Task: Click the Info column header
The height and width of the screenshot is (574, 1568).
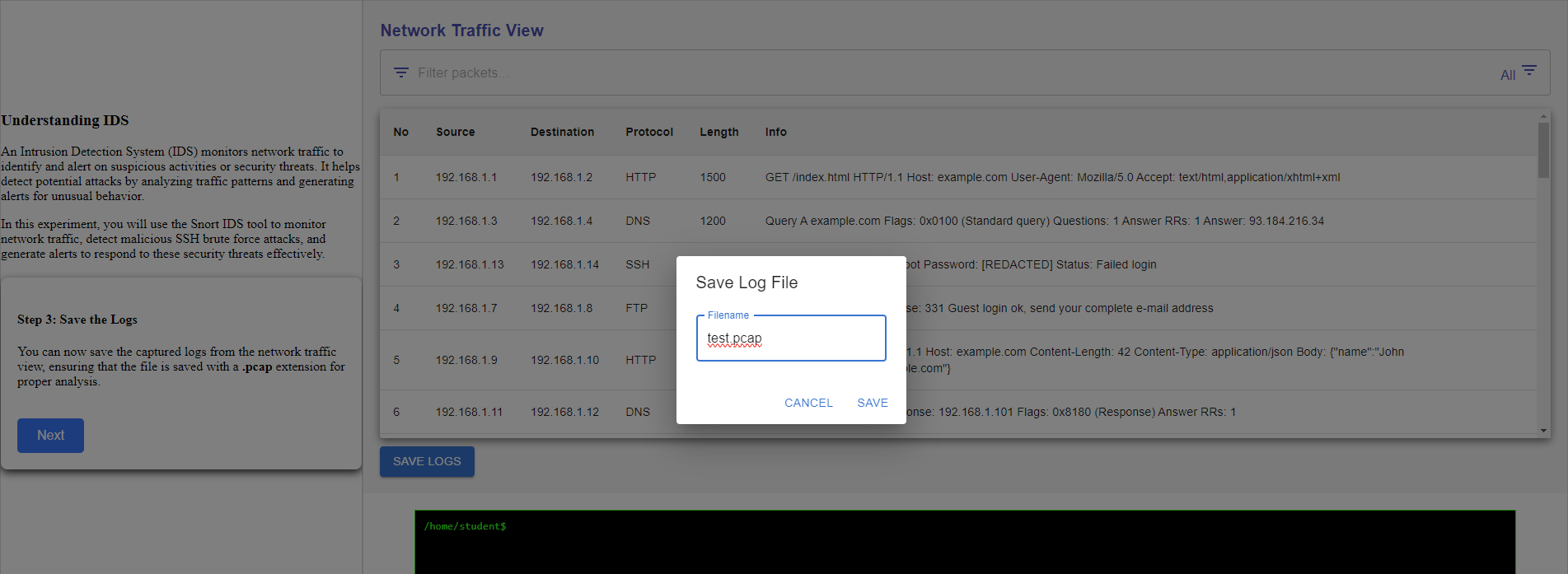Action: [x=775, y=132]
